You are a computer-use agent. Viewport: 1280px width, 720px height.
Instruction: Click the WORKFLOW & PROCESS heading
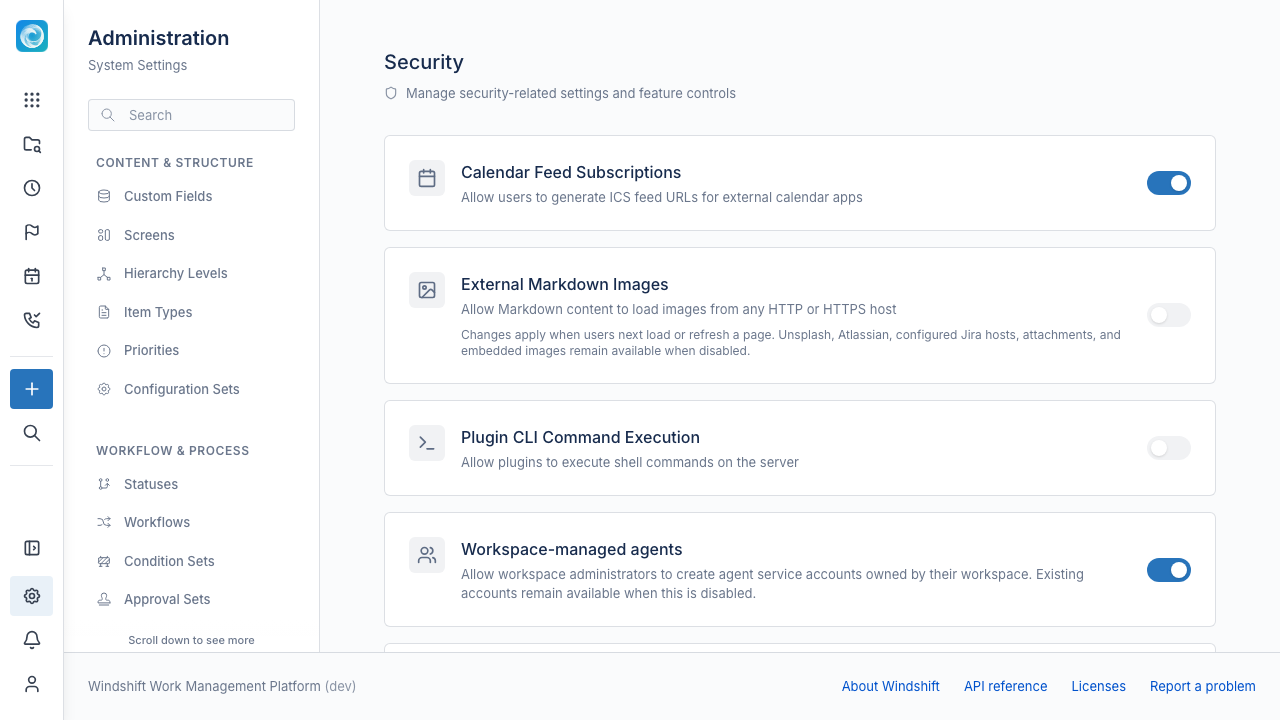(x=173, y=451)
